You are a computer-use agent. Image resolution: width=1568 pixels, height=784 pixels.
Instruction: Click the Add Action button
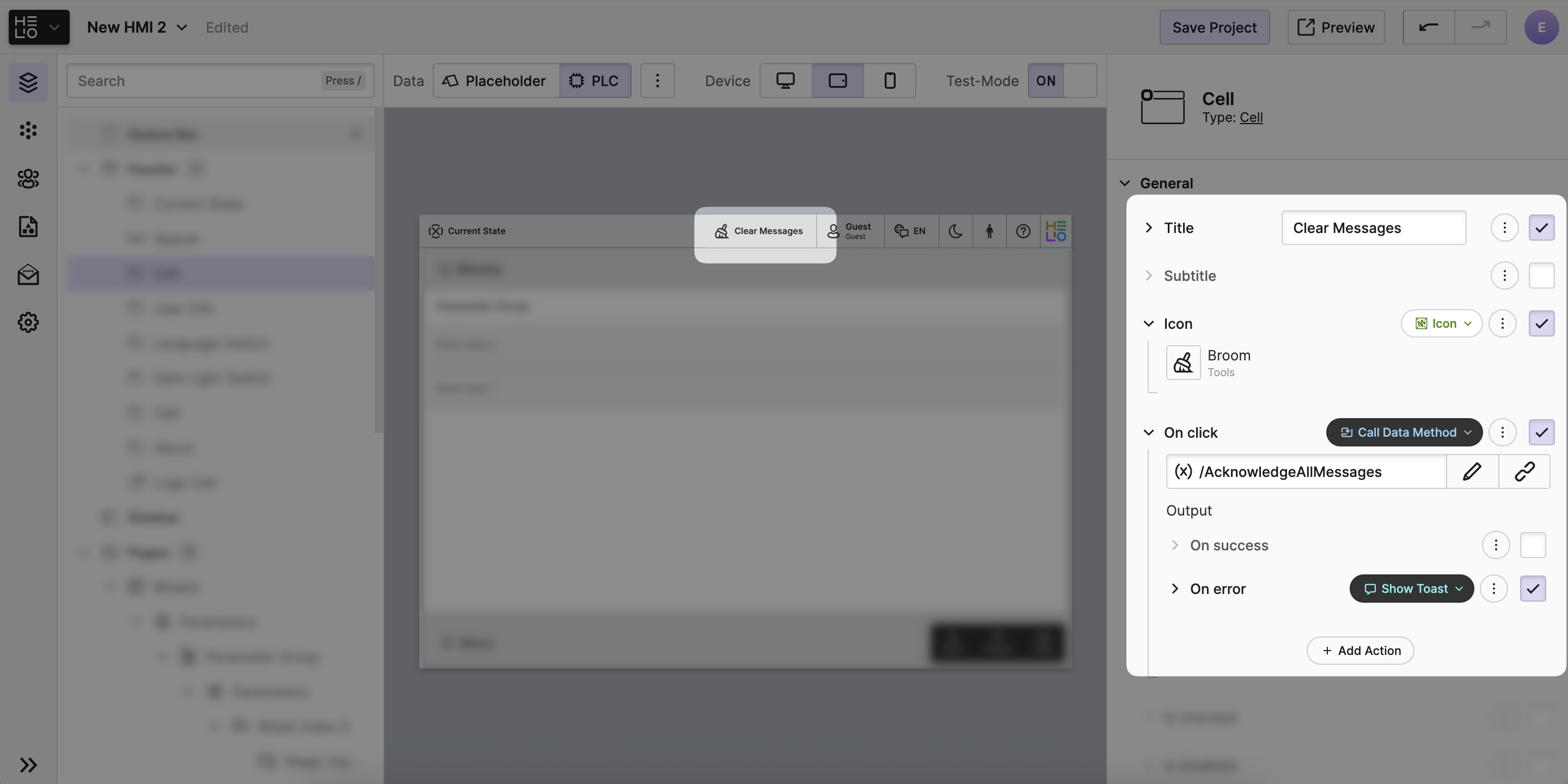coord(1360,651)
